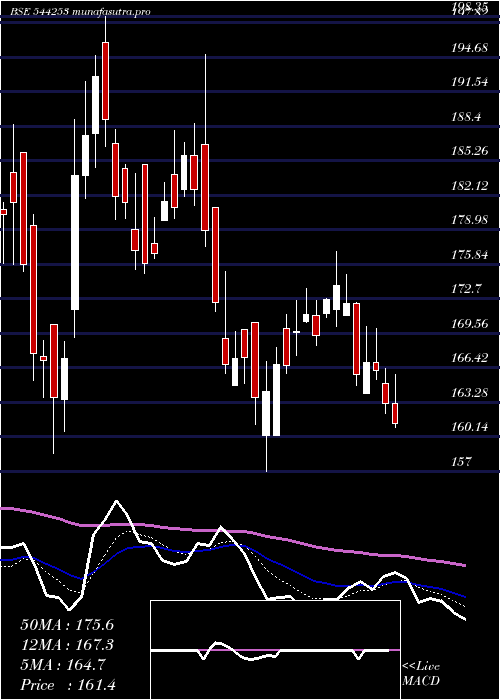
Task: Click the BSE 544258 munafasutra.pro title text
Action: pyautogui.click(x=80, y=12)
